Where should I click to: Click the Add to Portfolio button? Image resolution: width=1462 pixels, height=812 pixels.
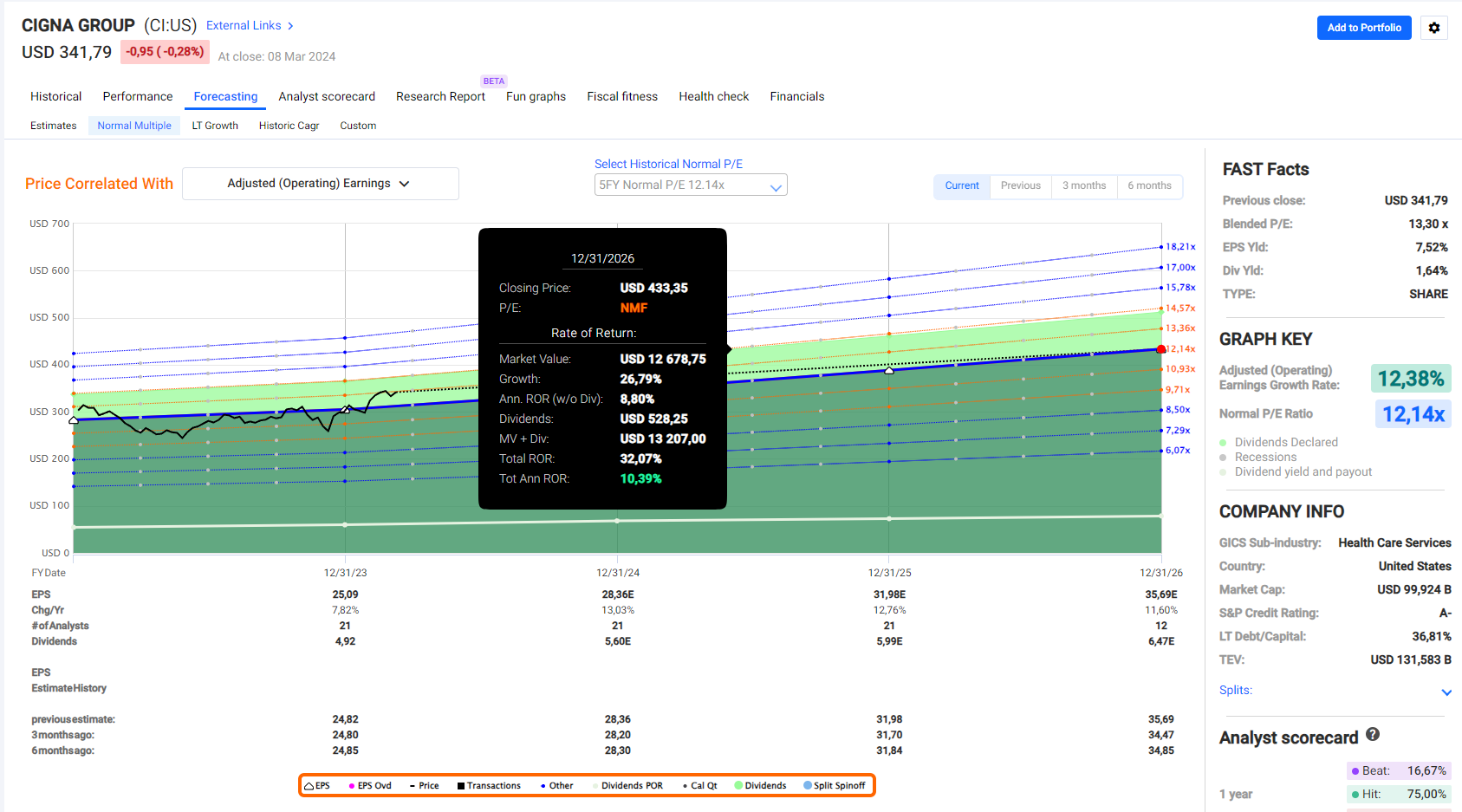tap(1364, 28)
